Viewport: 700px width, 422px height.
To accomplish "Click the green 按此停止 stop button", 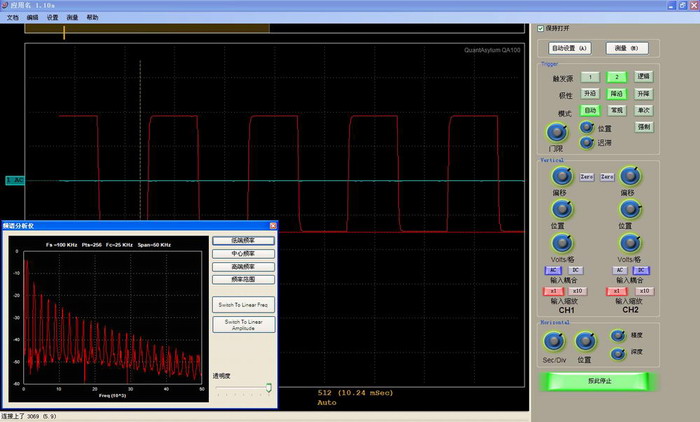I will tap(599, 381).
